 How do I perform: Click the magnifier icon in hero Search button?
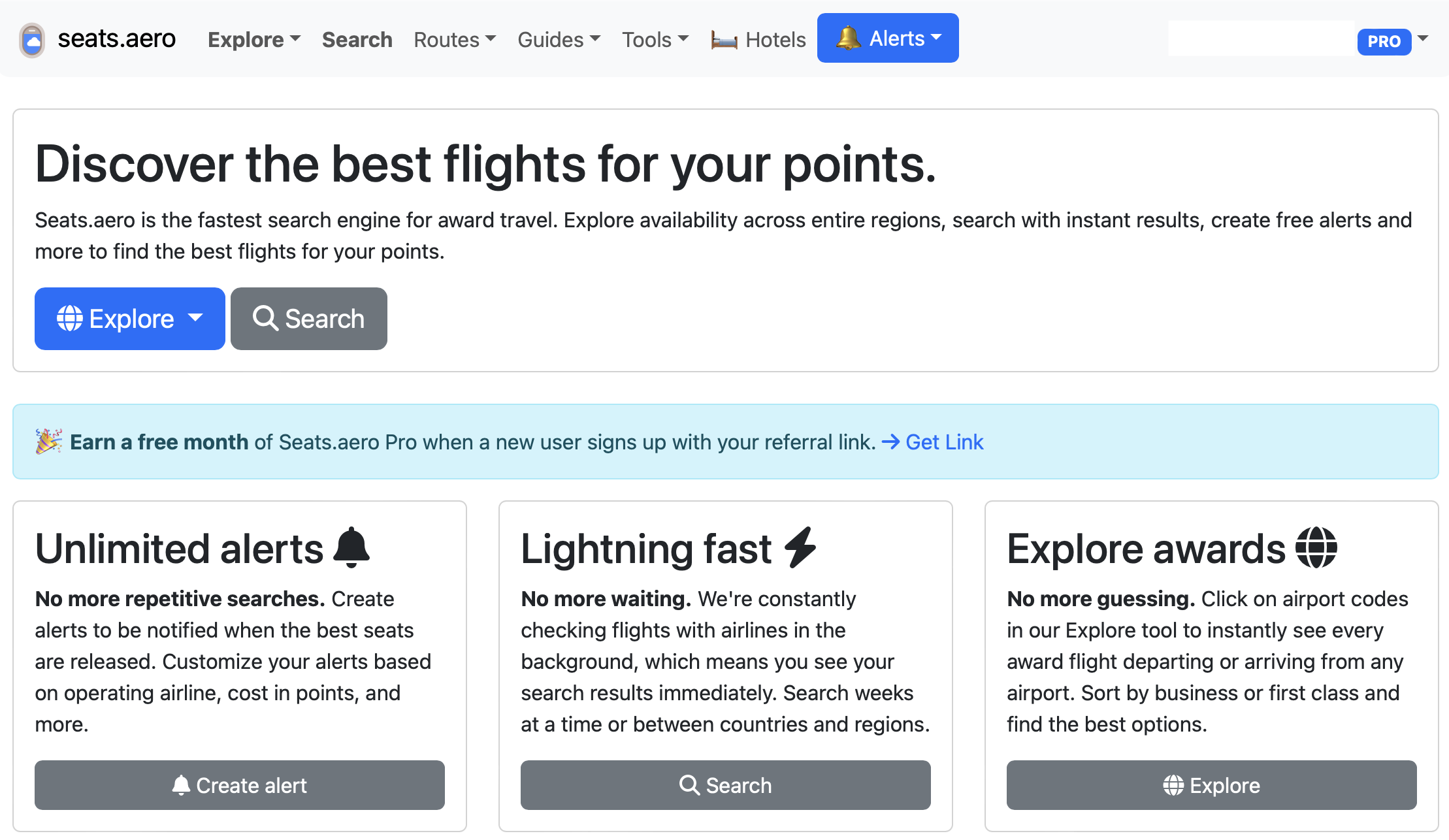[x=266, y=319]
